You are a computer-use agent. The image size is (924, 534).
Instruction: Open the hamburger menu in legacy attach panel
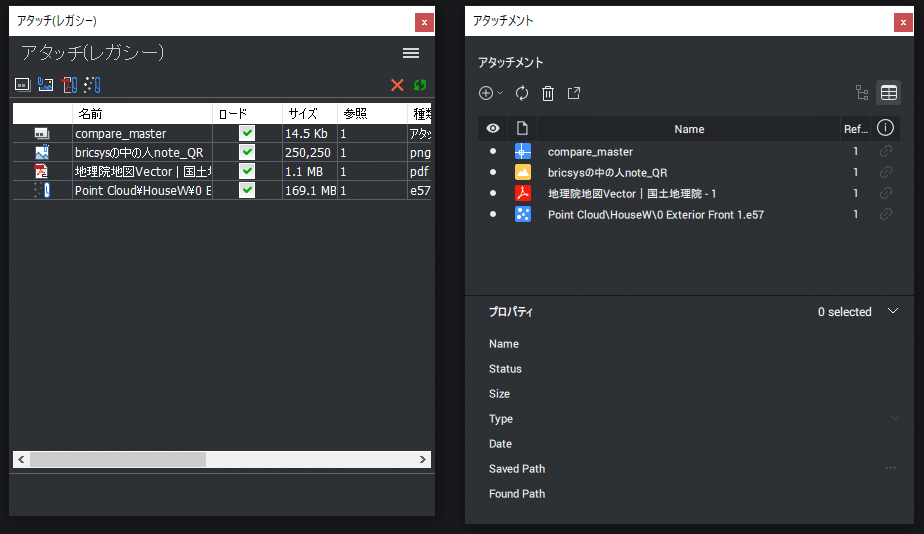(411, 53)
